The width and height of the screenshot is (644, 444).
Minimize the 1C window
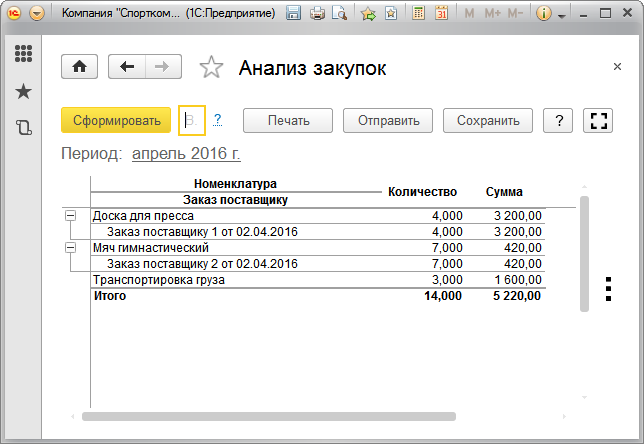(583, 14)
